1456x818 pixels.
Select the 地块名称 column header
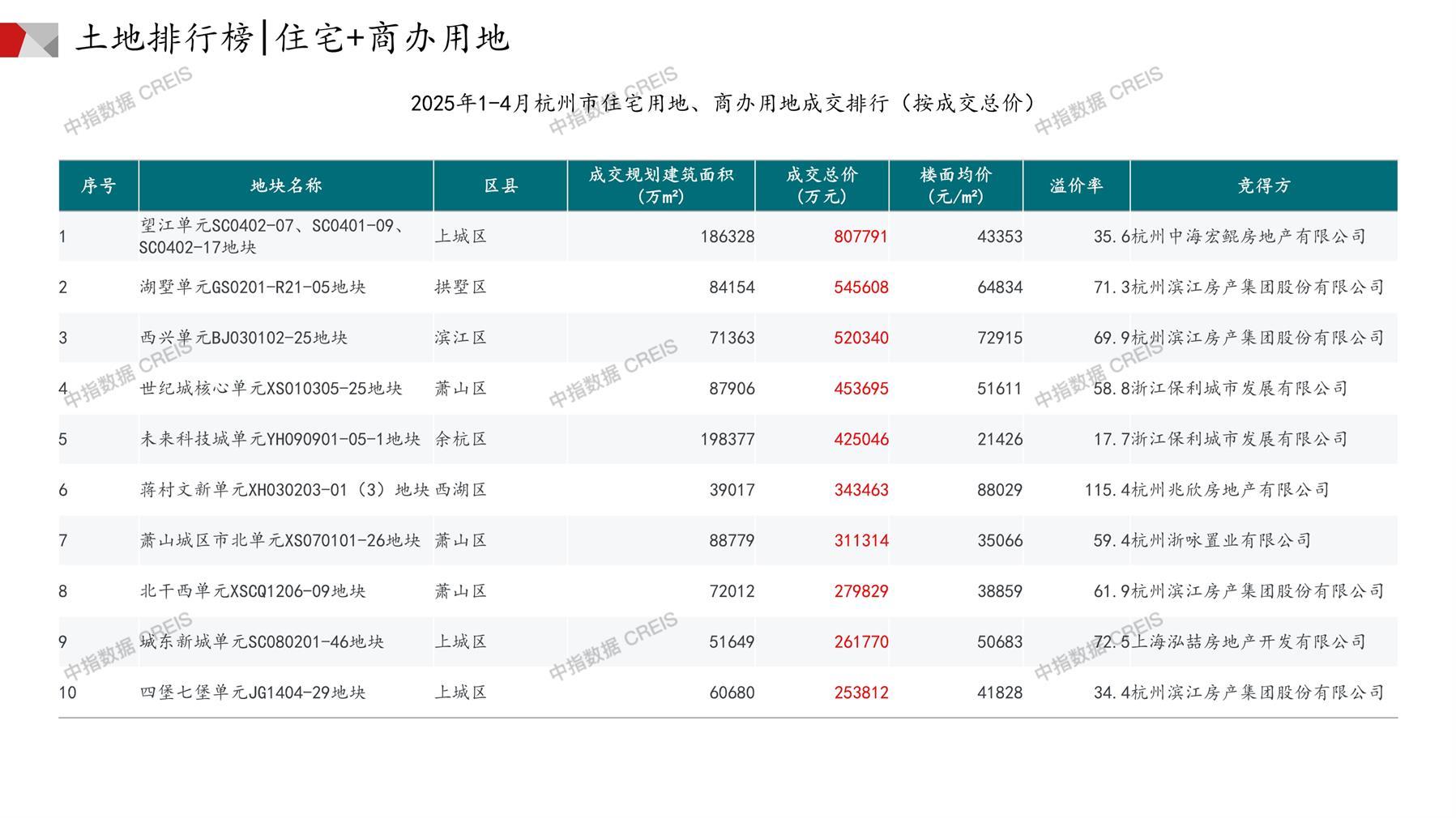(x=286, y=186)
